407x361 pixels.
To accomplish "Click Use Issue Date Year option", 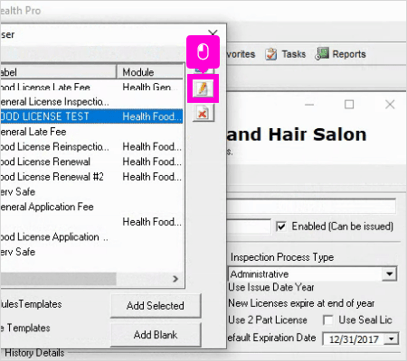I will tap(271, 287).
